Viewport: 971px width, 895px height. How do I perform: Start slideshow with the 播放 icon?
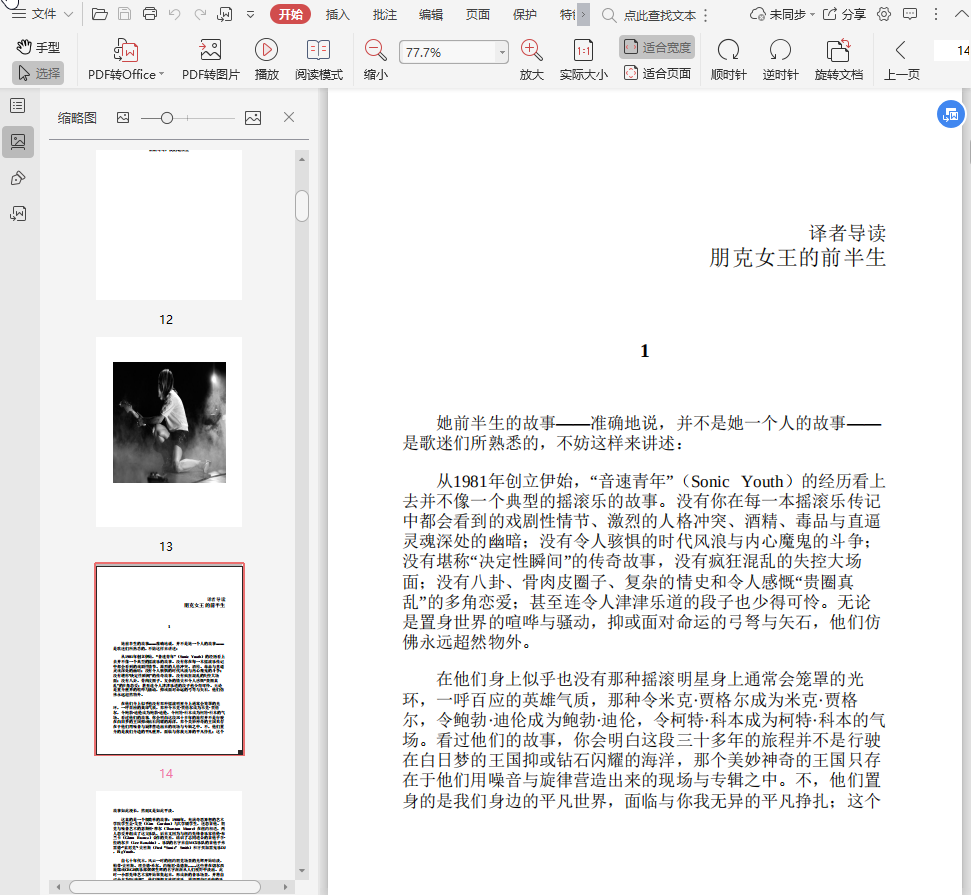tap(266, 50)
